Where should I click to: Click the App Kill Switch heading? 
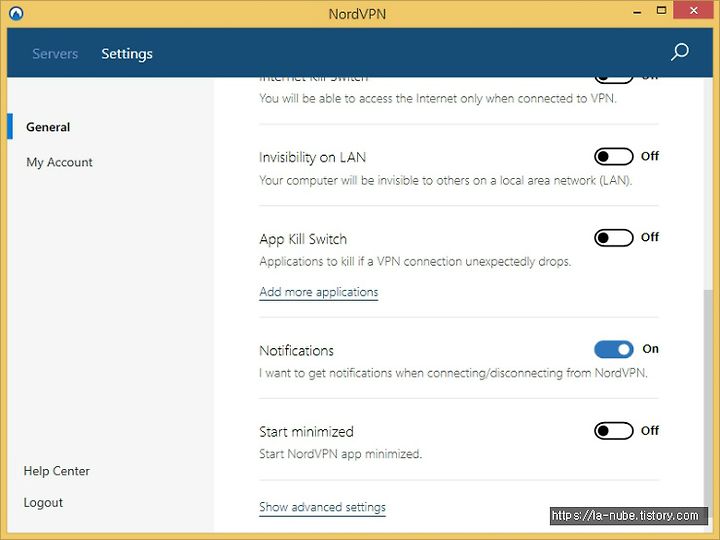tap(303, 239)
